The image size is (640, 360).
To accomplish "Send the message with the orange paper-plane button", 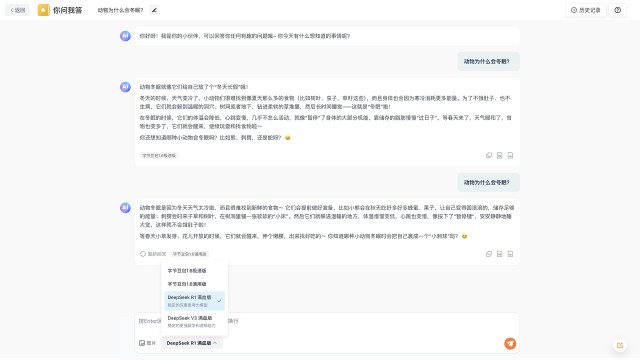I will [510, 344].
